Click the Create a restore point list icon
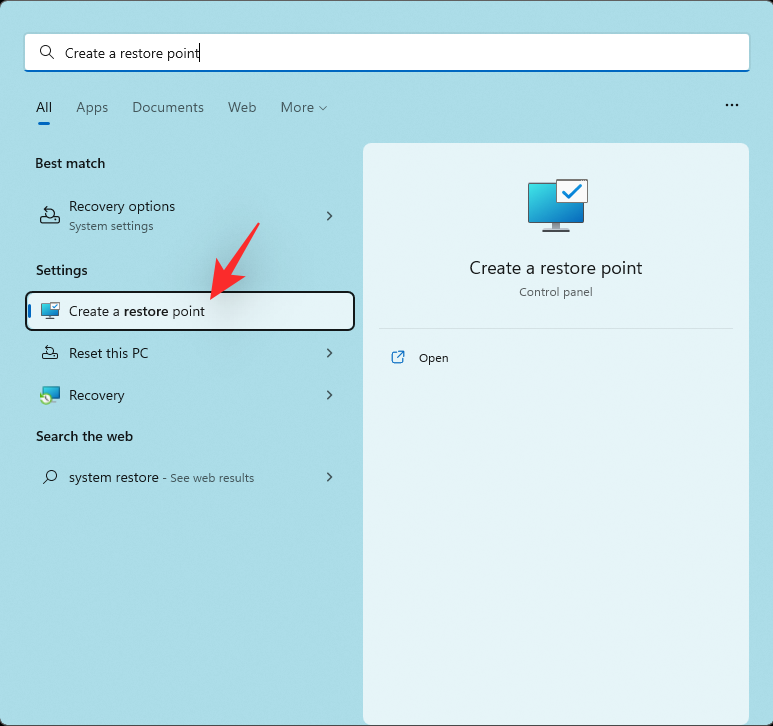The image size is (773, 726). (x=50, y=311)
